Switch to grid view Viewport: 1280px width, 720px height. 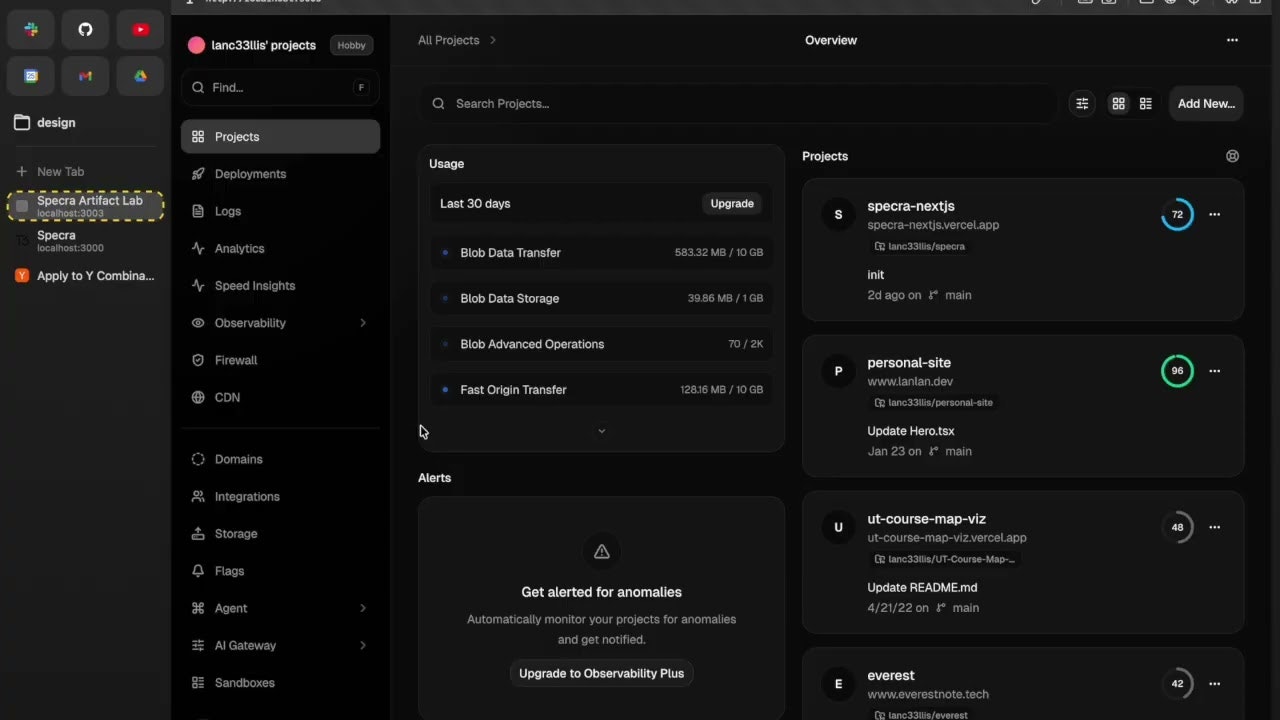1119,104
